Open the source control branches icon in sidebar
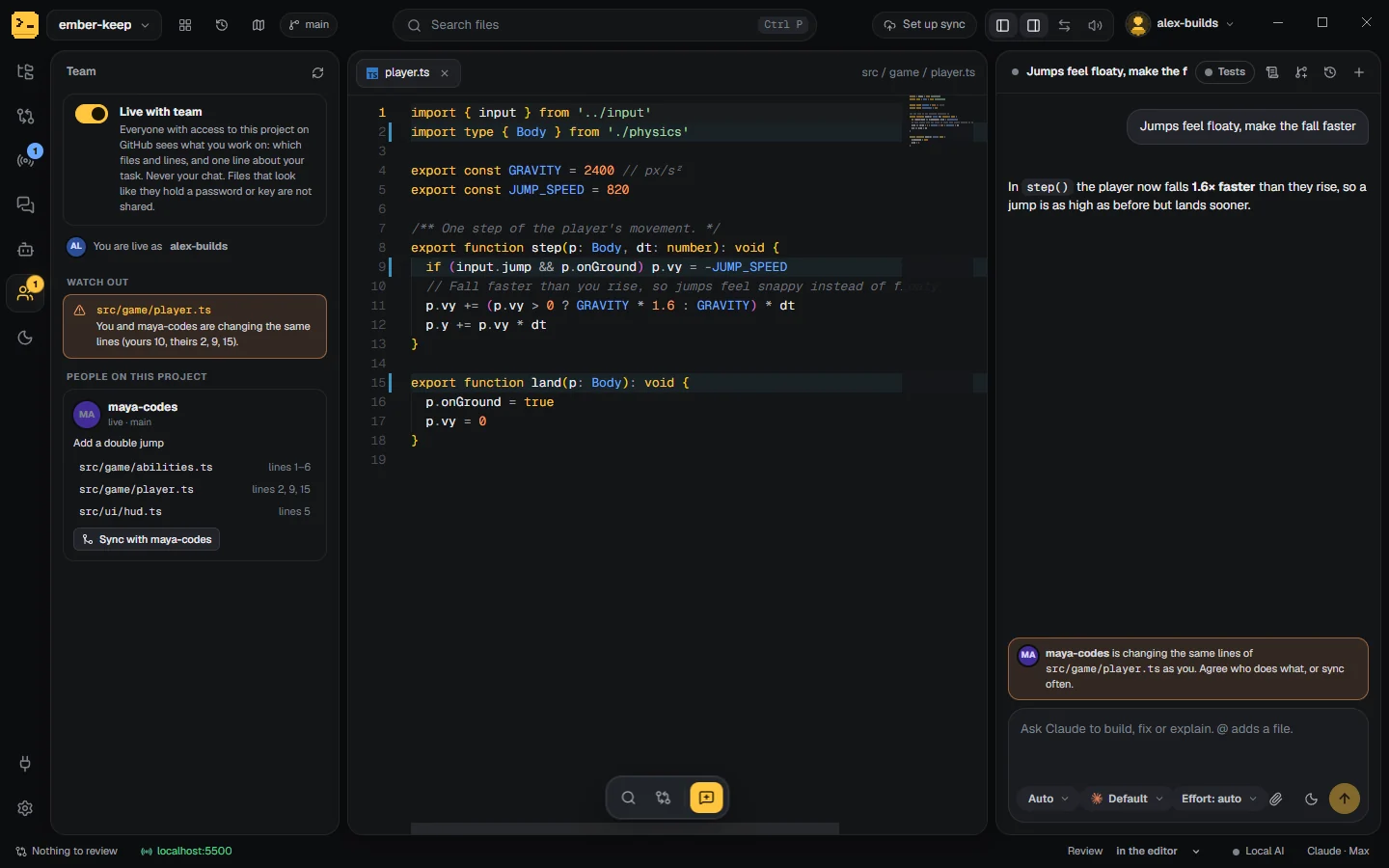Image resolution: width=1389 pixels, height=868 pixels. (x=26, y=117)
